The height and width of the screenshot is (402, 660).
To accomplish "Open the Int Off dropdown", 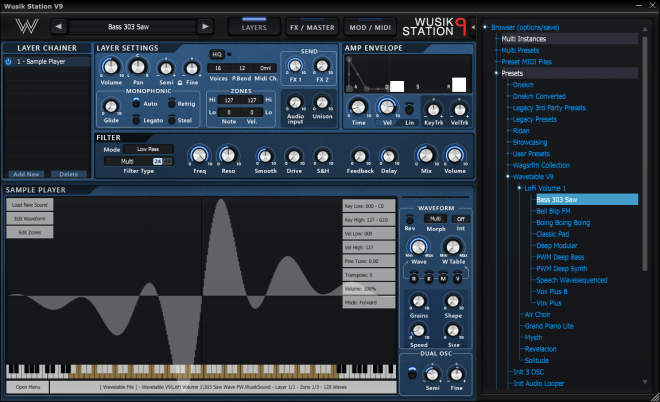I will 461,219.
